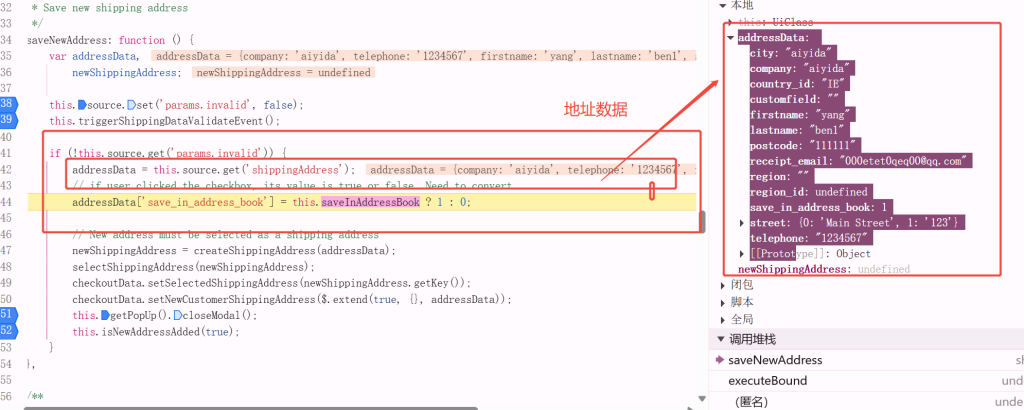Image resolution: width=1024 pixels, height=410 pixels.
Task: Click the country_id: "IE" property
Action: pos(800,84)
